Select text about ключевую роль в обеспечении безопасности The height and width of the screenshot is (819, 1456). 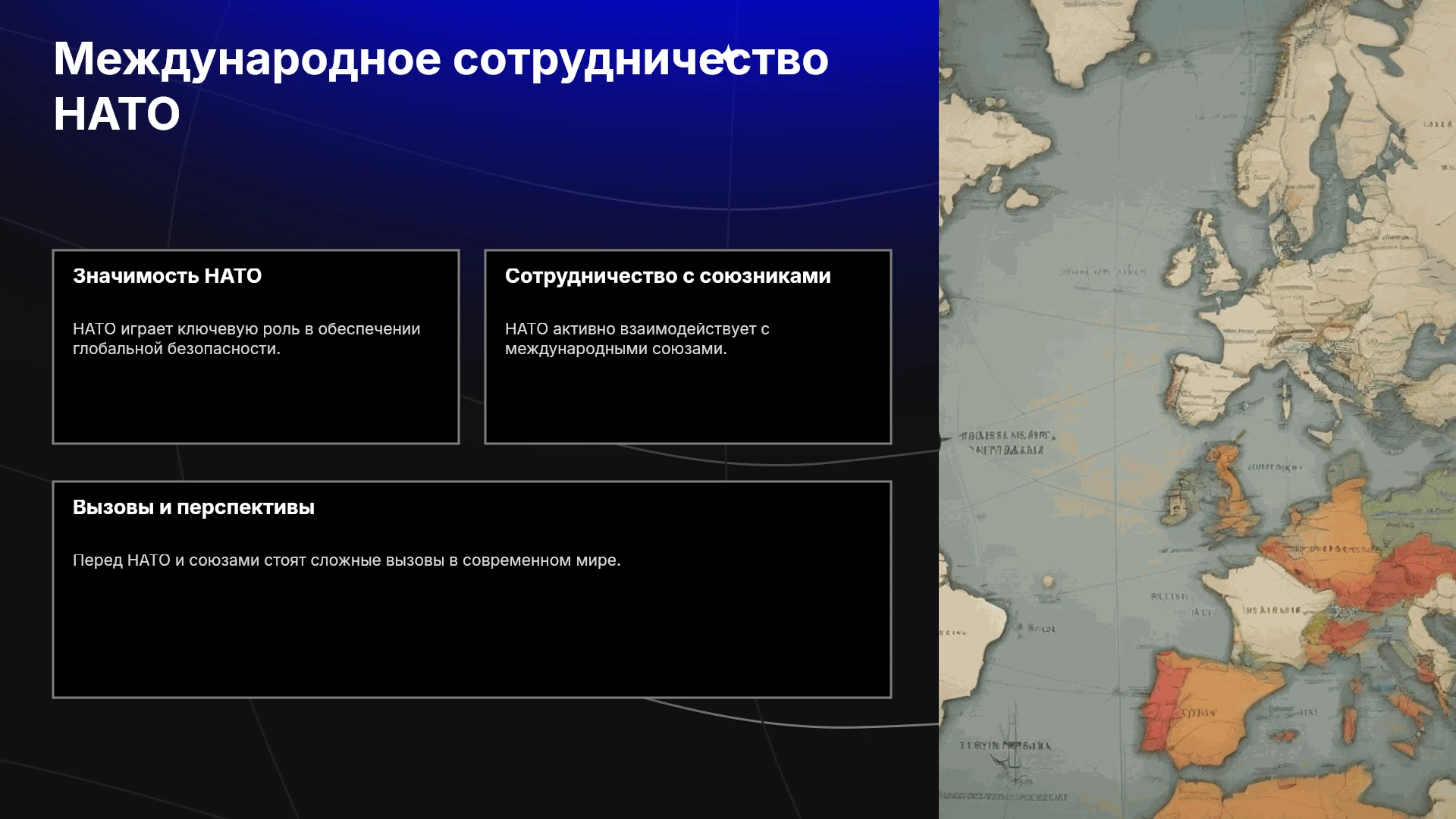pyautogui.click(x=246, y=339)
